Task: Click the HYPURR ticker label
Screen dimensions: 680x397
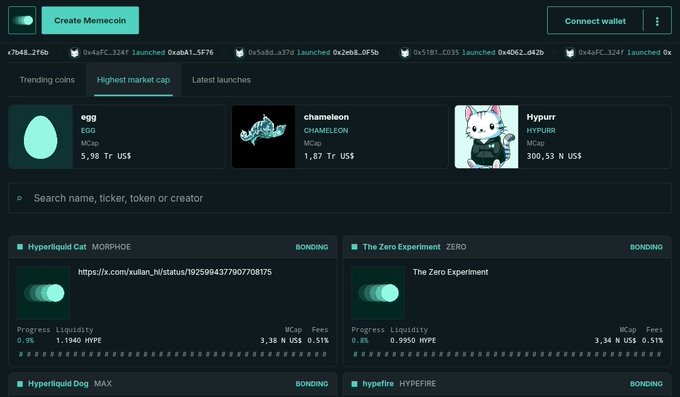Action: coord(541,130)
